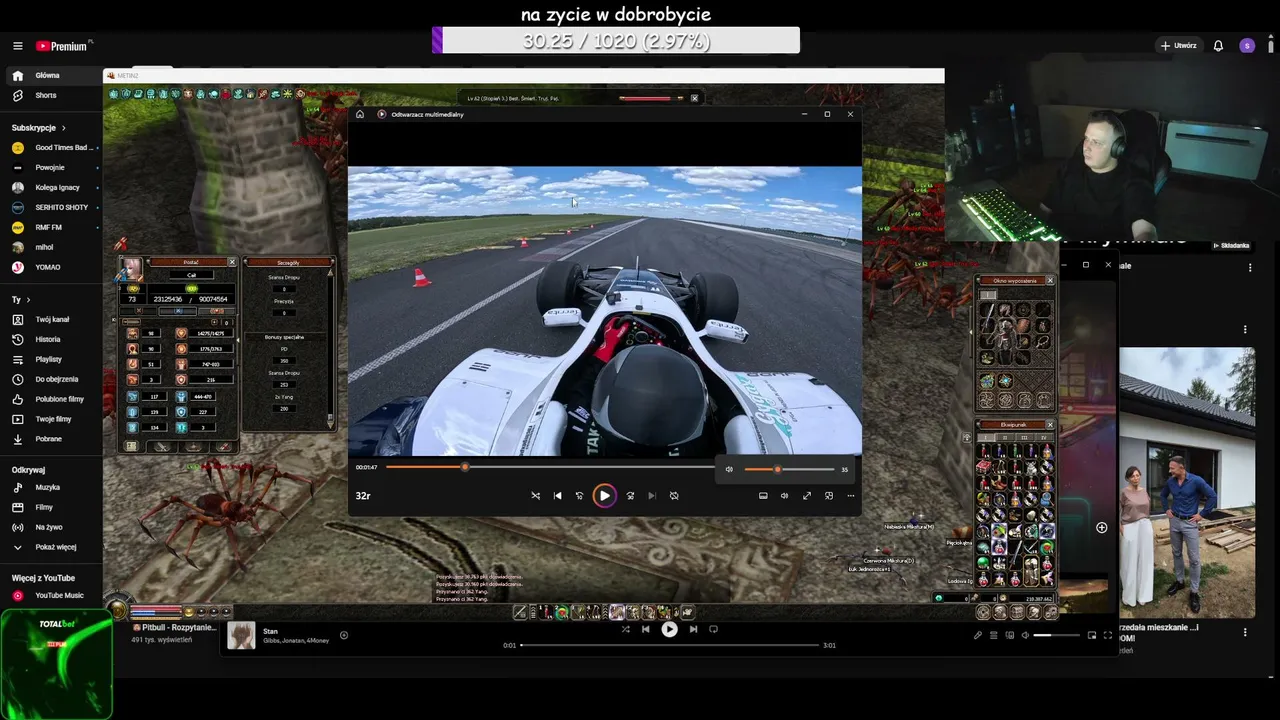Open the house video thumbnail

click(1187, 483)
